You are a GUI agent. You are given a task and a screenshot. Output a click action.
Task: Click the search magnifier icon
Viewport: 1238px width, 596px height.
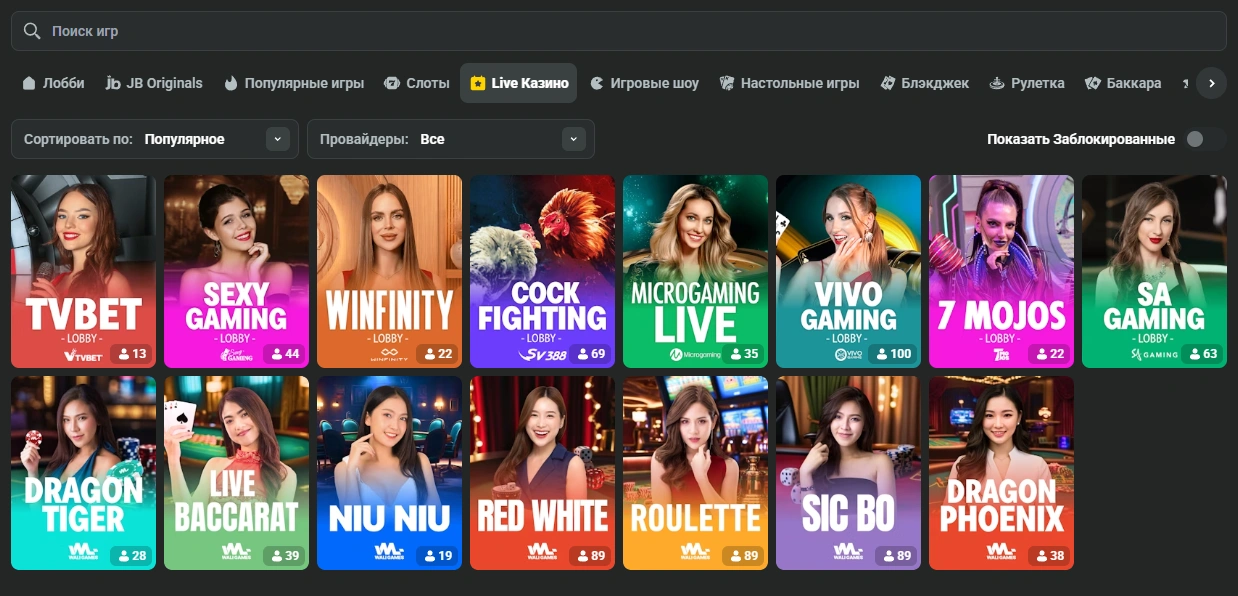tap(32, 31)
